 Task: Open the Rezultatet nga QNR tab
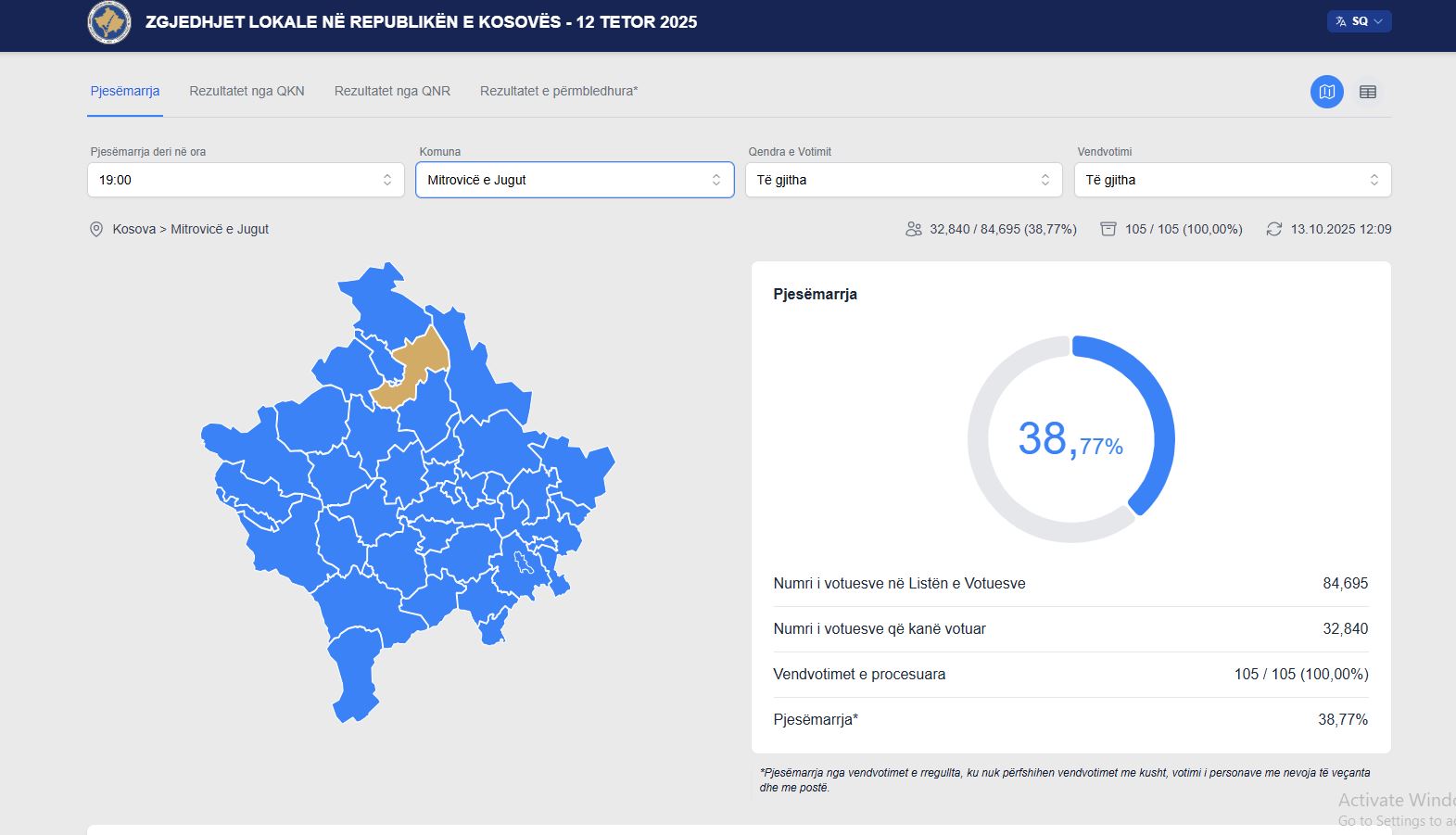(392, 91)
